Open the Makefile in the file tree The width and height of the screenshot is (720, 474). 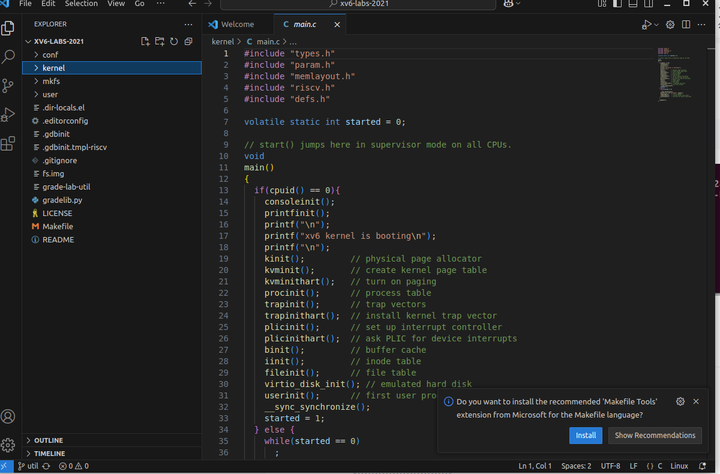click(x=58, y=226)
